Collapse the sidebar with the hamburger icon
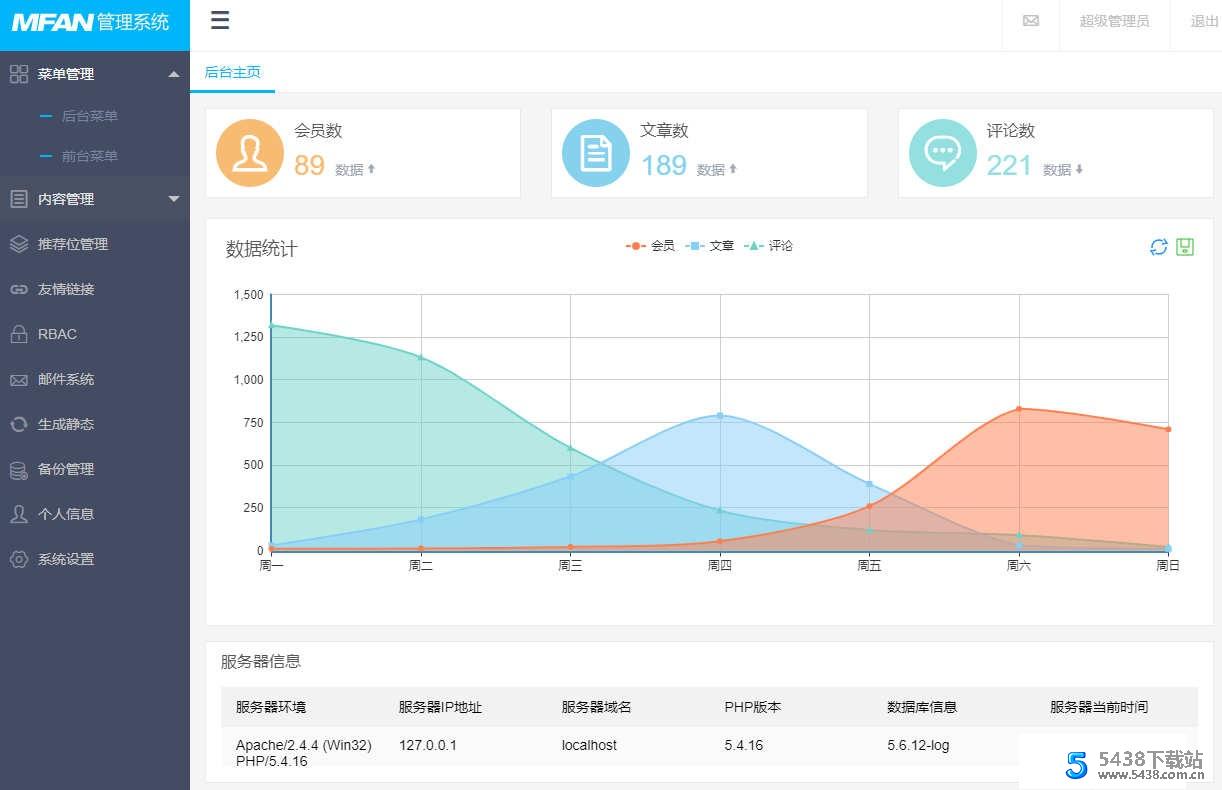Viewport: 1222px width, 790px height. pyautogui.click(x=219, y=19)
